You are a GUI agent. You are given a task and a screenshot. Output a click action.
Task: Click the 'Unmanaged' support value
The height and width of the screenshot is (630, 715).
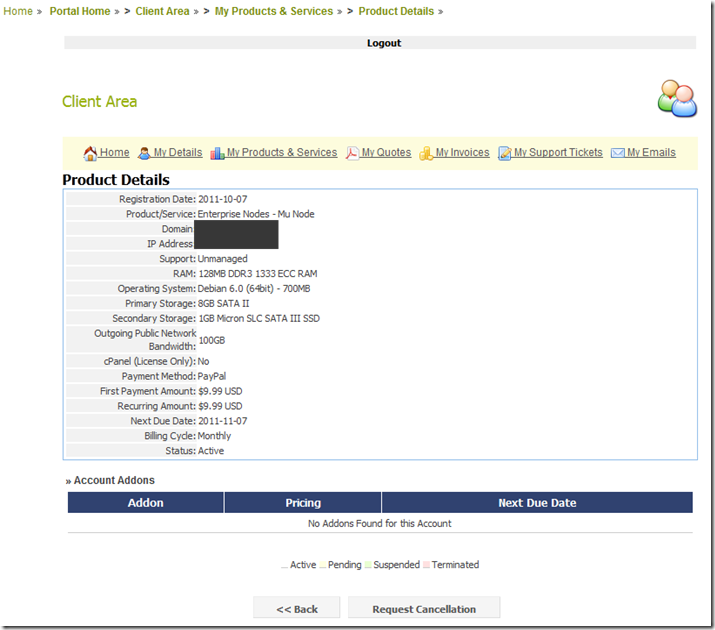click(x=223, y=258)
